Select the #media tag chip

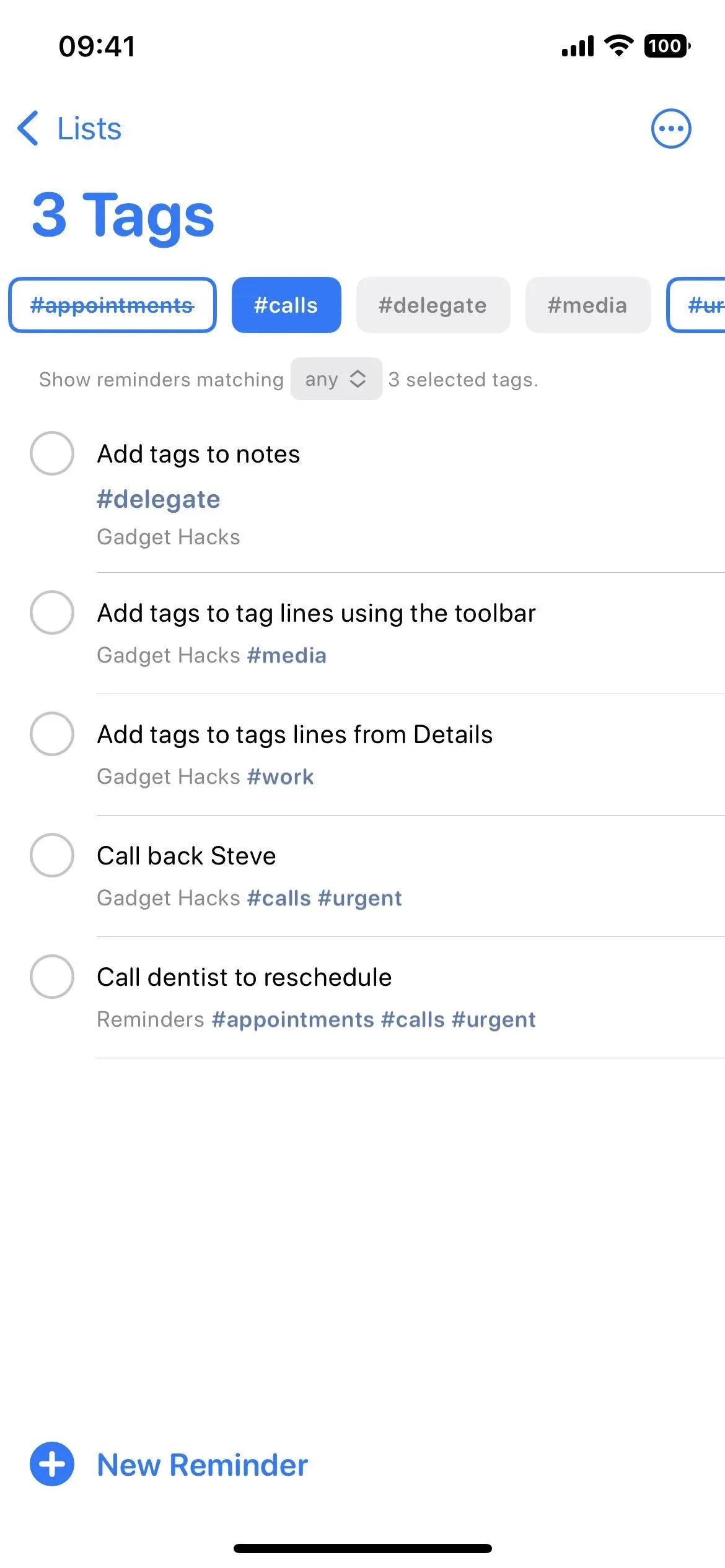(x=588, y=305)
